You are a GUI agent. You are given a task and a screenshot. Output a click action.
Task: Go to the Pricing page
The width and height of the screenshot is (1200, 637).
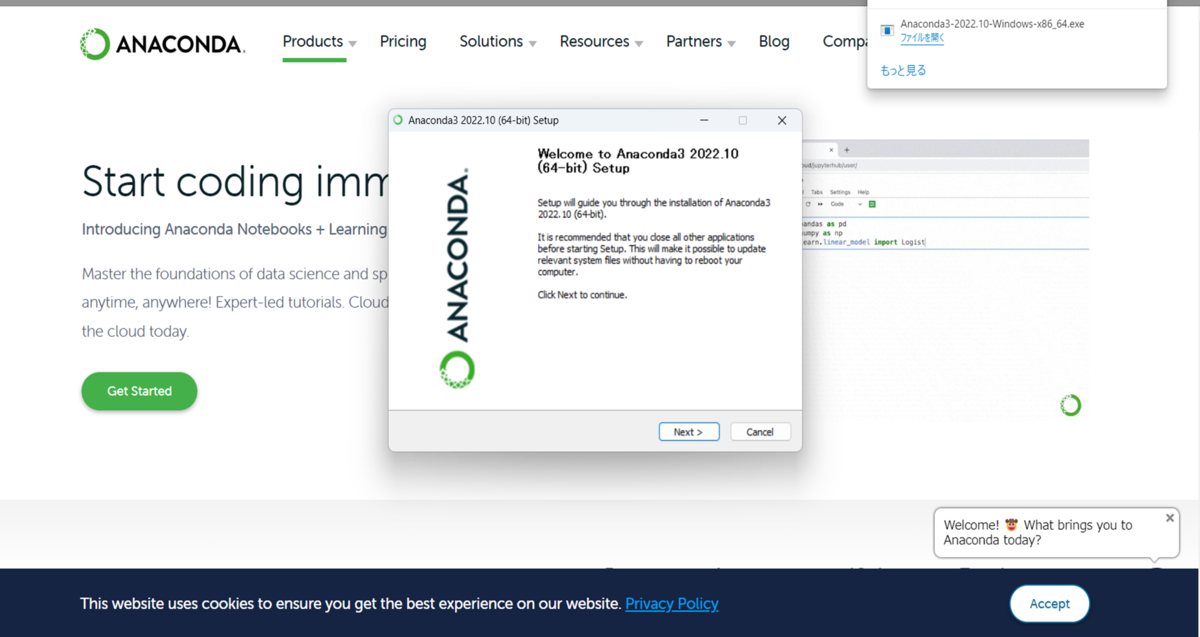pos(403,41)
